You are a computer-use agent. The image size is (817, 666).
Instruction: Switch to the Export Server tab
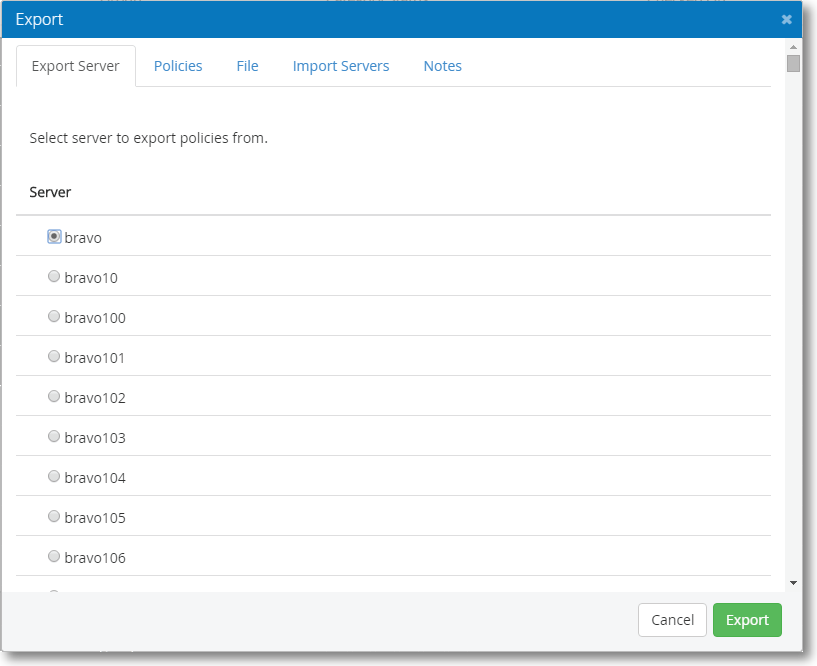click(x=76, y=66)
